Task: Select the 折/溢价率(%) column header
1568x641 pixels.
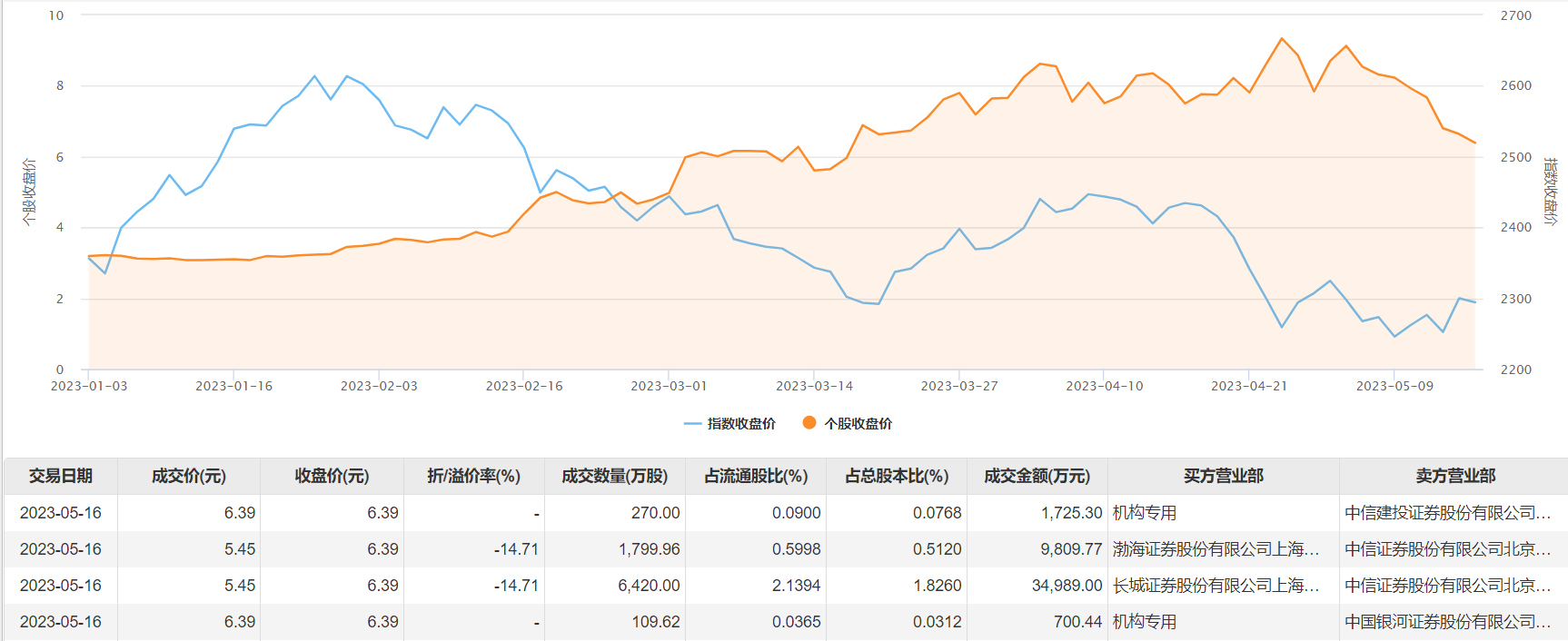Action: [x=473, y=476]
